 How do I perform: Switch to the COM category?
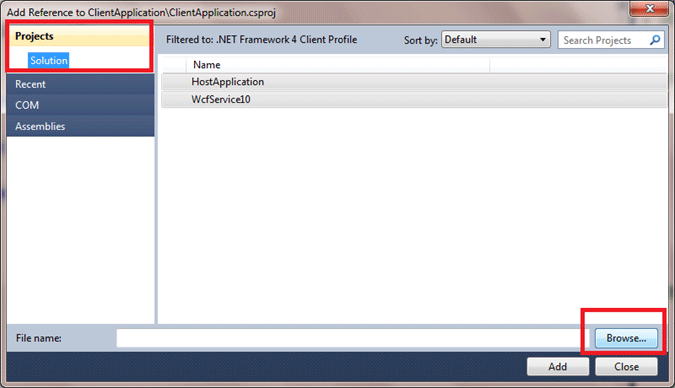81,105
